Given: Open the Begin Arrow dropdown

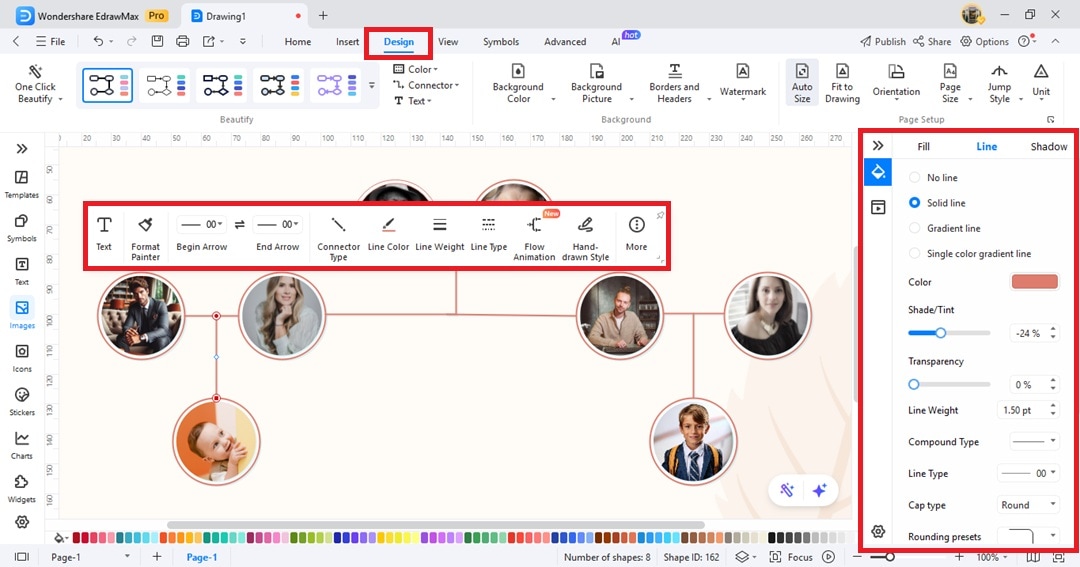Looking at the screenshot, I should [x=201, y=225].
